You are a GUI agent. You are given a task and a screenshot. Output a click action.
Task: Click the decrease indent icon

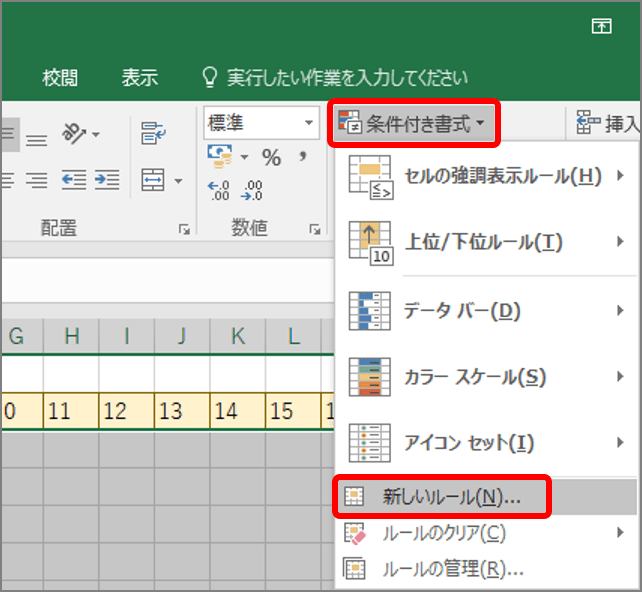tap(74, 180)
